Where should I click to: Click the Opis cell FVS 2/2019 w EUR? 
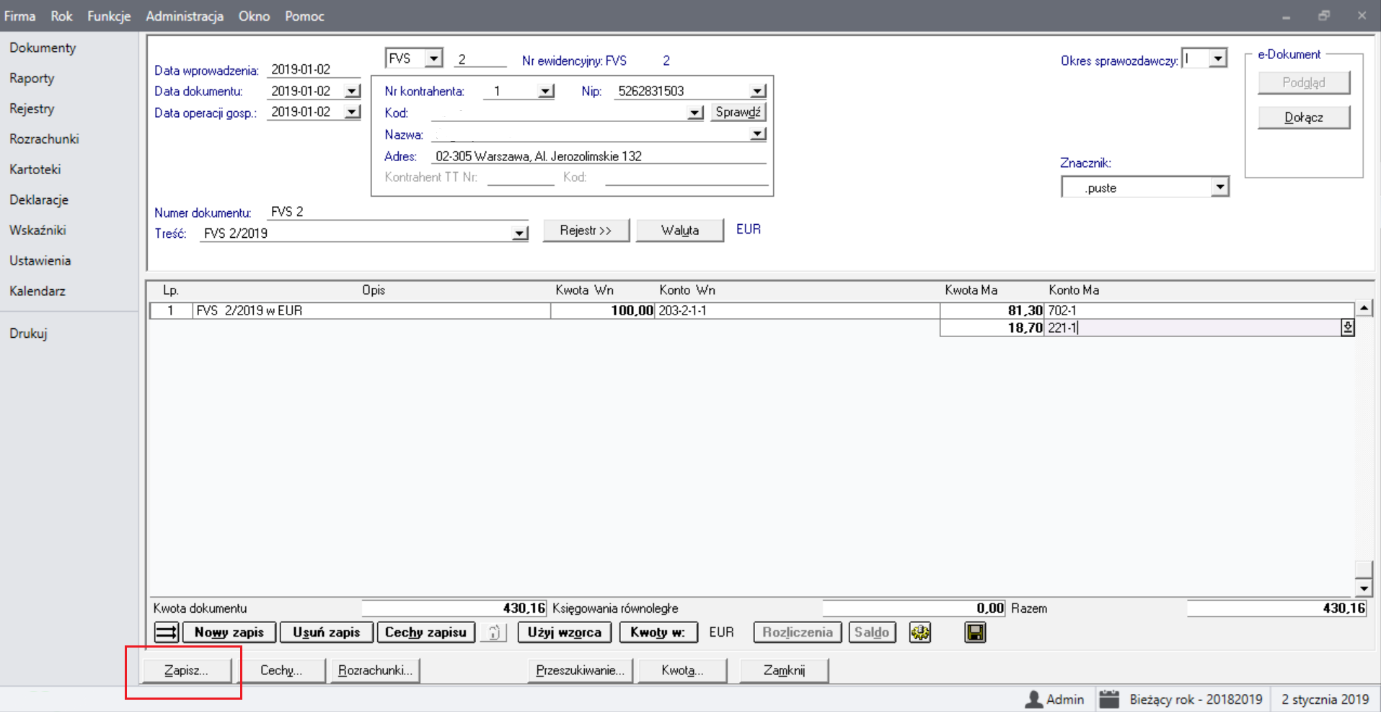[x=371, y=311]
